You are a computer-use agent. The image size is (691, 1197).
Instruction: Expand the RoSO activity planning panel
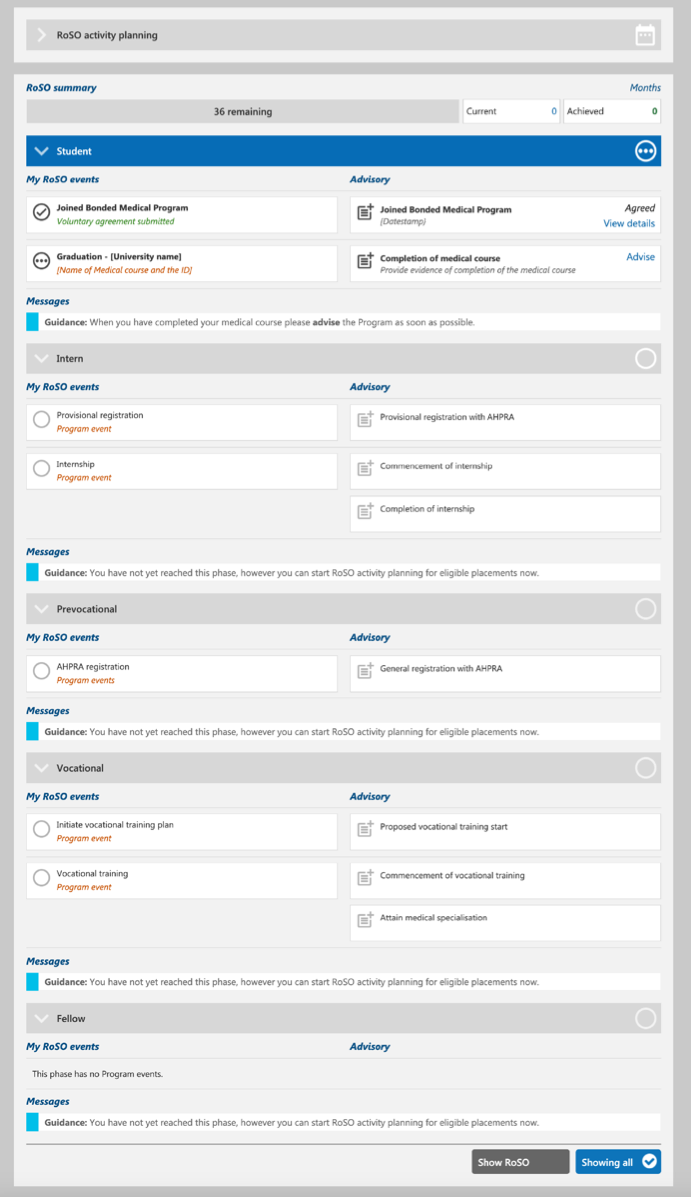[42, 36]
